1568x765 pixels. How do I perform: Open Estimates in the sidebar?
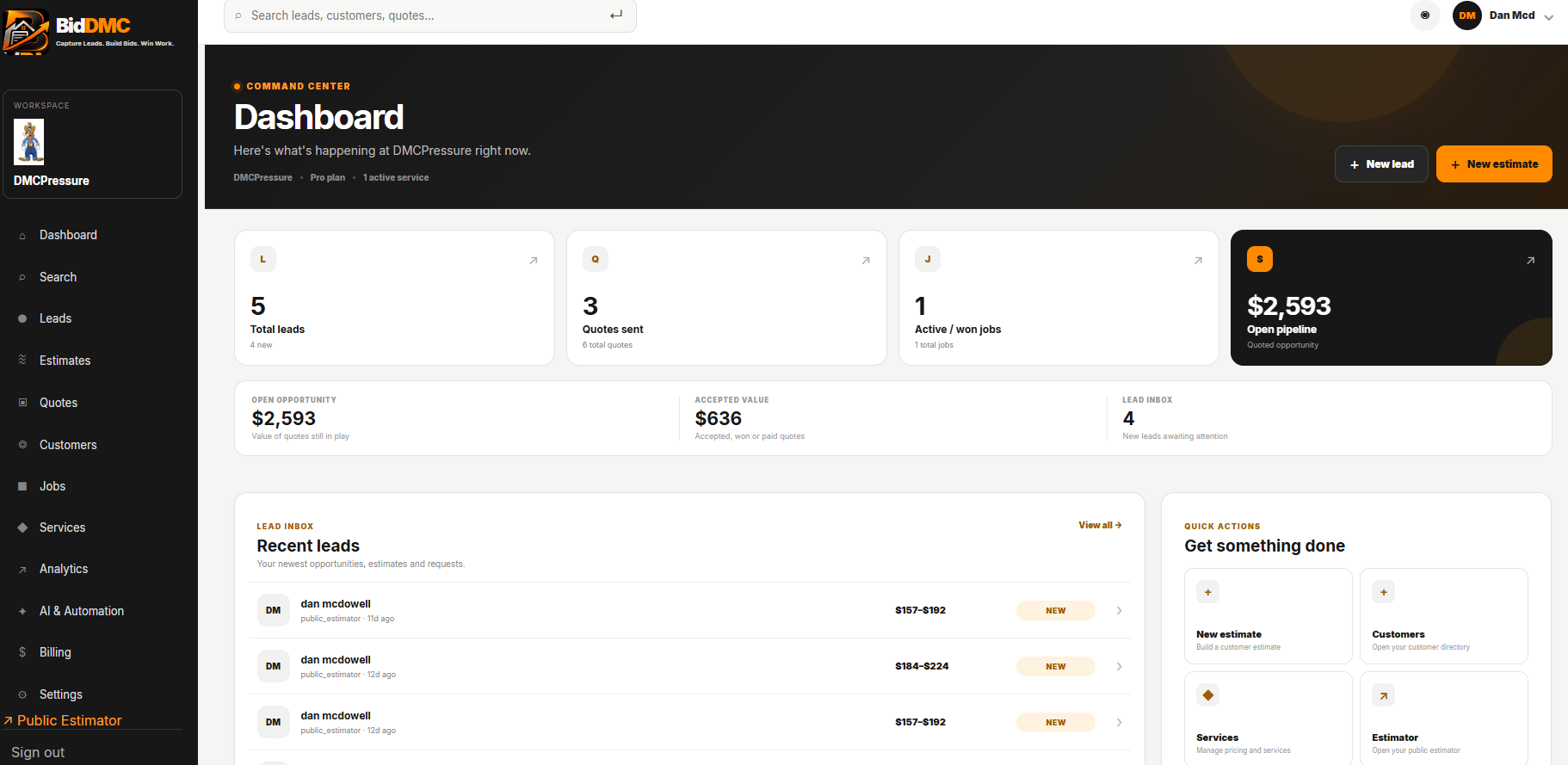click(x=65, y=361)
